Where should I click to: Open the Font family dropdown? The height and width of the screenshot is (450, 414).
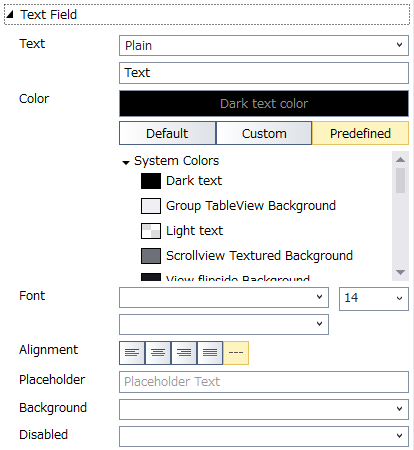[x=224, y=297]
